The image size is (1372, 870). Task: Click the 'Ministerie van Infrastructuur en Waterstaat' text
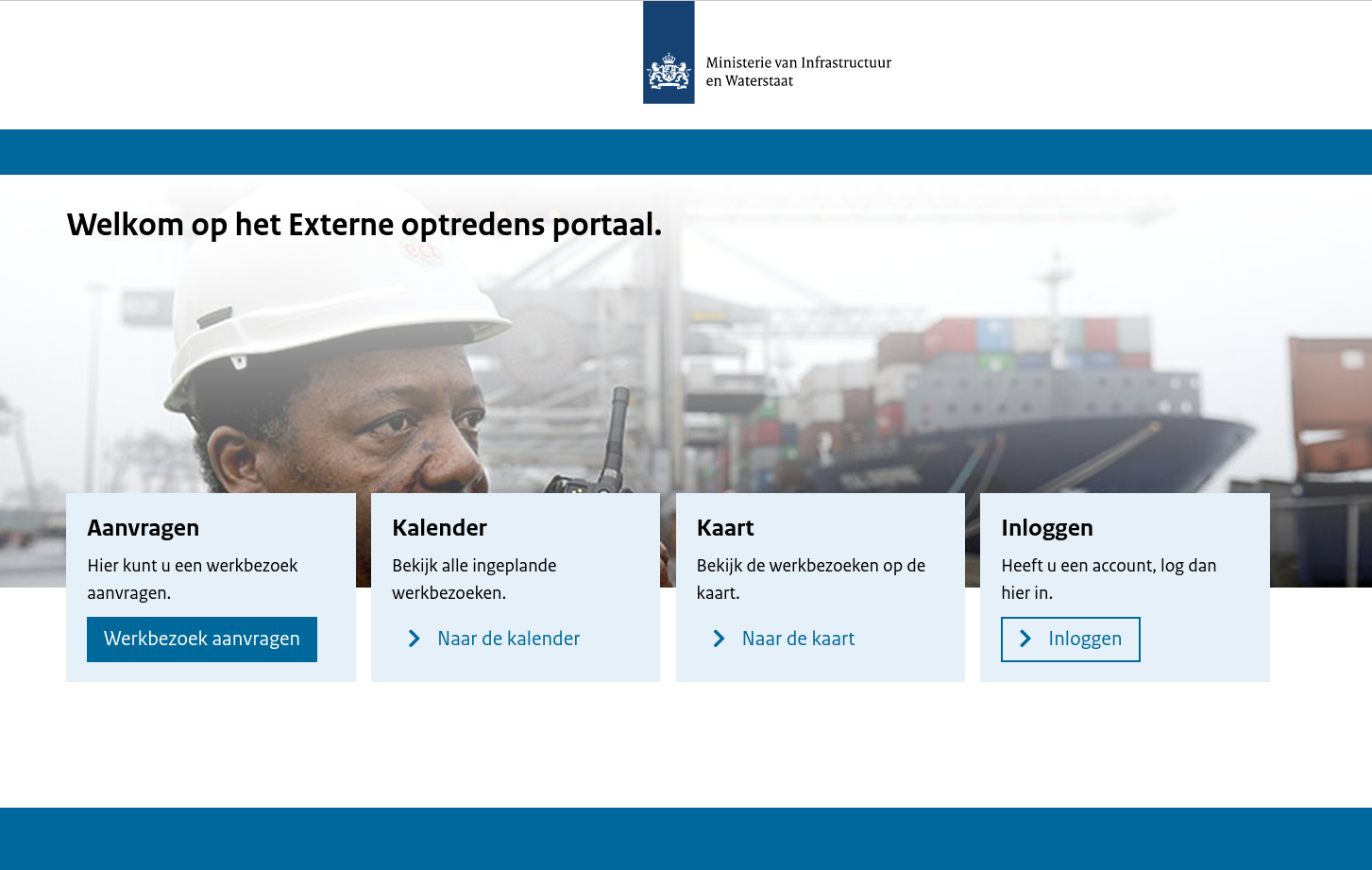pos(799,72)
